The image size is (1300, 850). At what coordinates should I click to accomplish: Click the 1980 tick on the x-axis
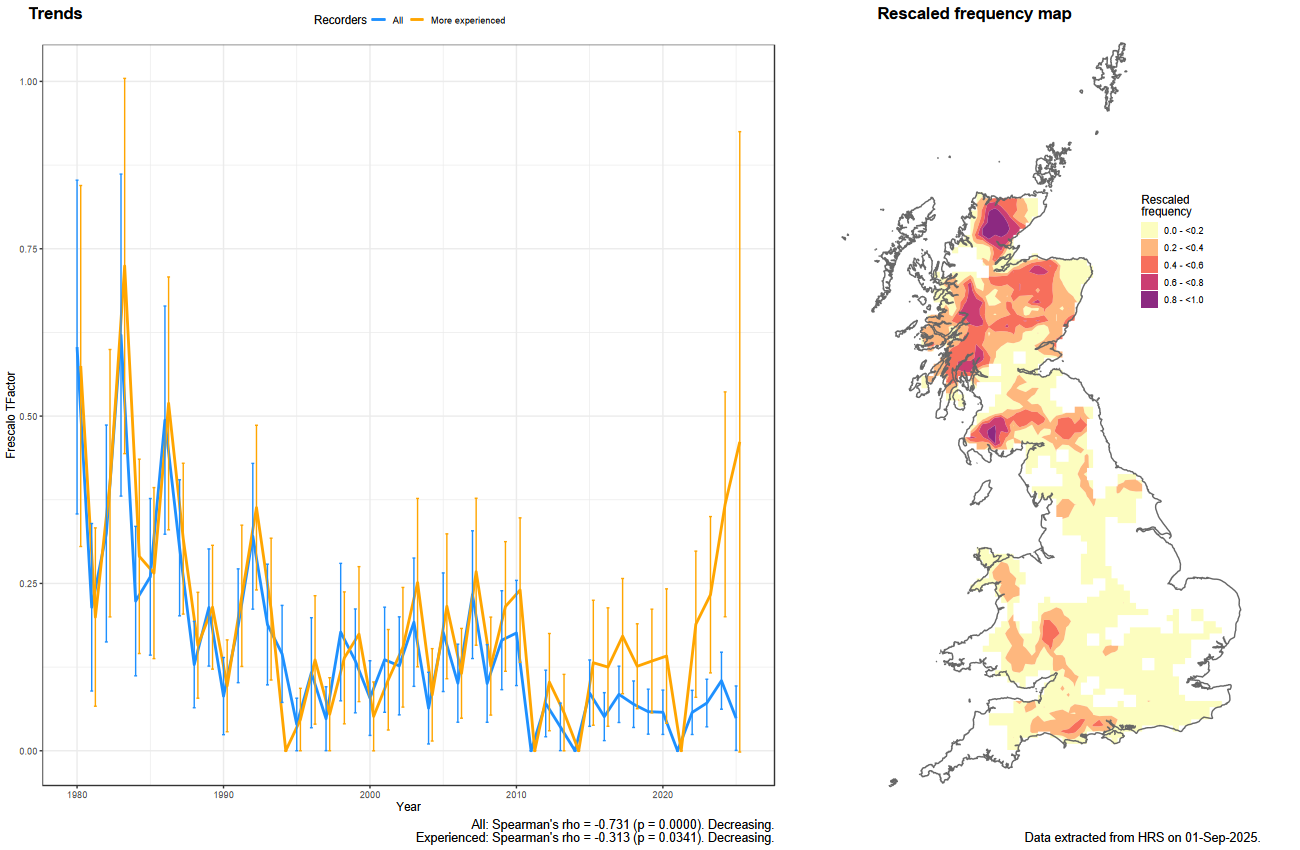pyautogui.click(x=77, y=793)
